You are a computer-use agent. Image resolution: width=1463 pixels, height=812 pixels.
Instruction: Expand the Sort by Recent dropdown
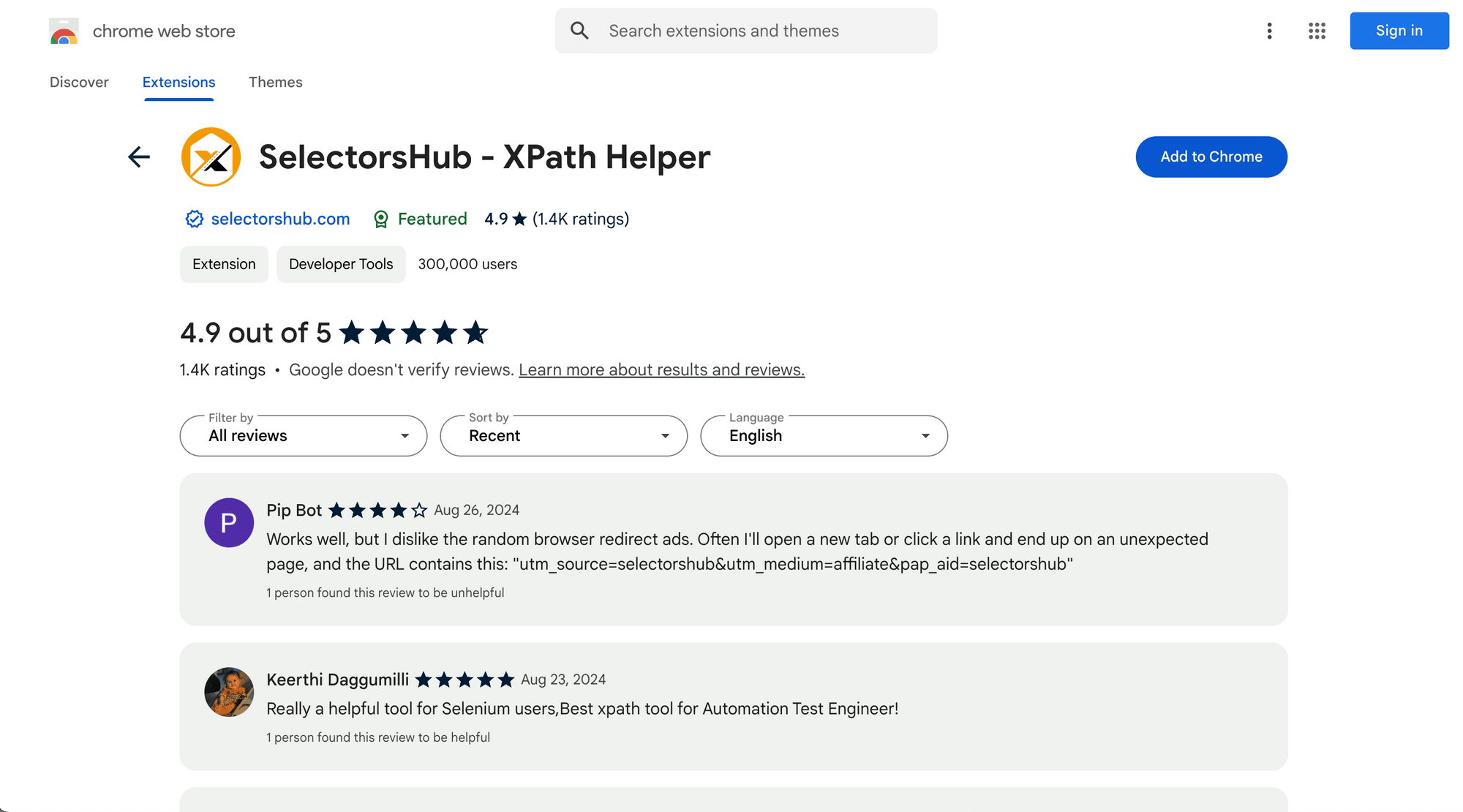pos(563,435)
